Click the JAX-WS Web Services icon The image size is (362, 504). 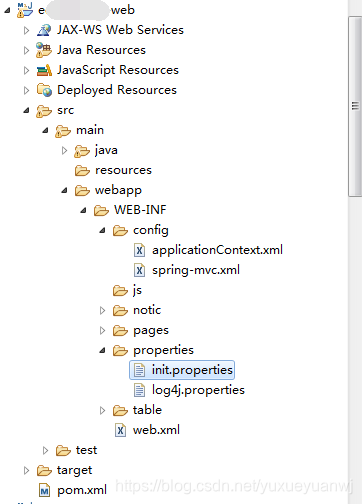(x=44, y=30)
